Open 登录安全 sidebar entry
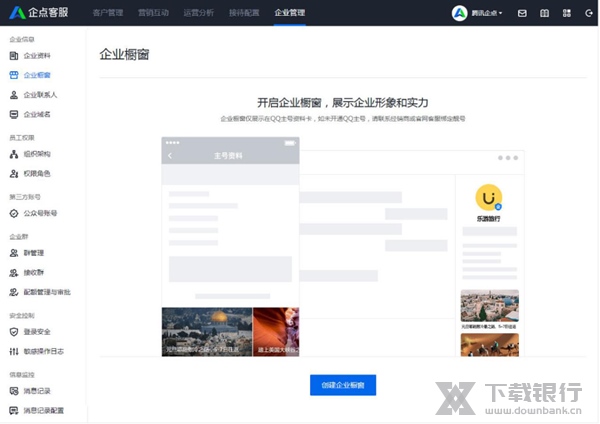This screenshot has width=600, height=424. tap(37, 332)
